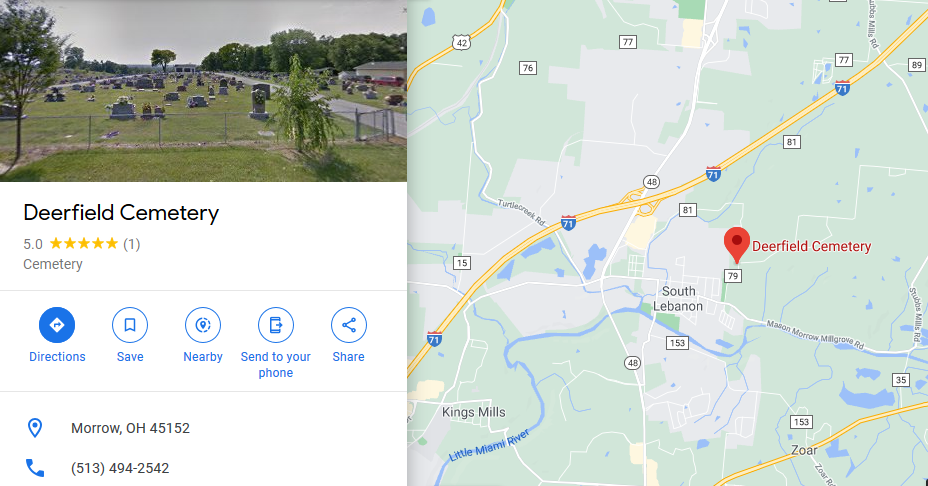The image size is (928, 486).
Task: Open Nearby search icon
Action: pyautogui.click(x=203, y=325)
